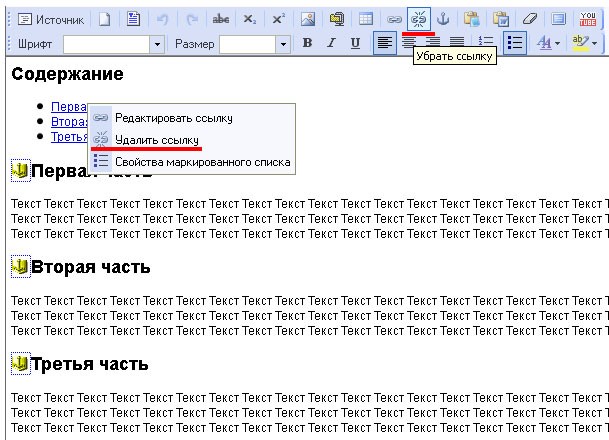Image resolution: width=609 pixels, height=440 pixels.
Task: Toggle underline formatting
Action: (x=355, y=43)
